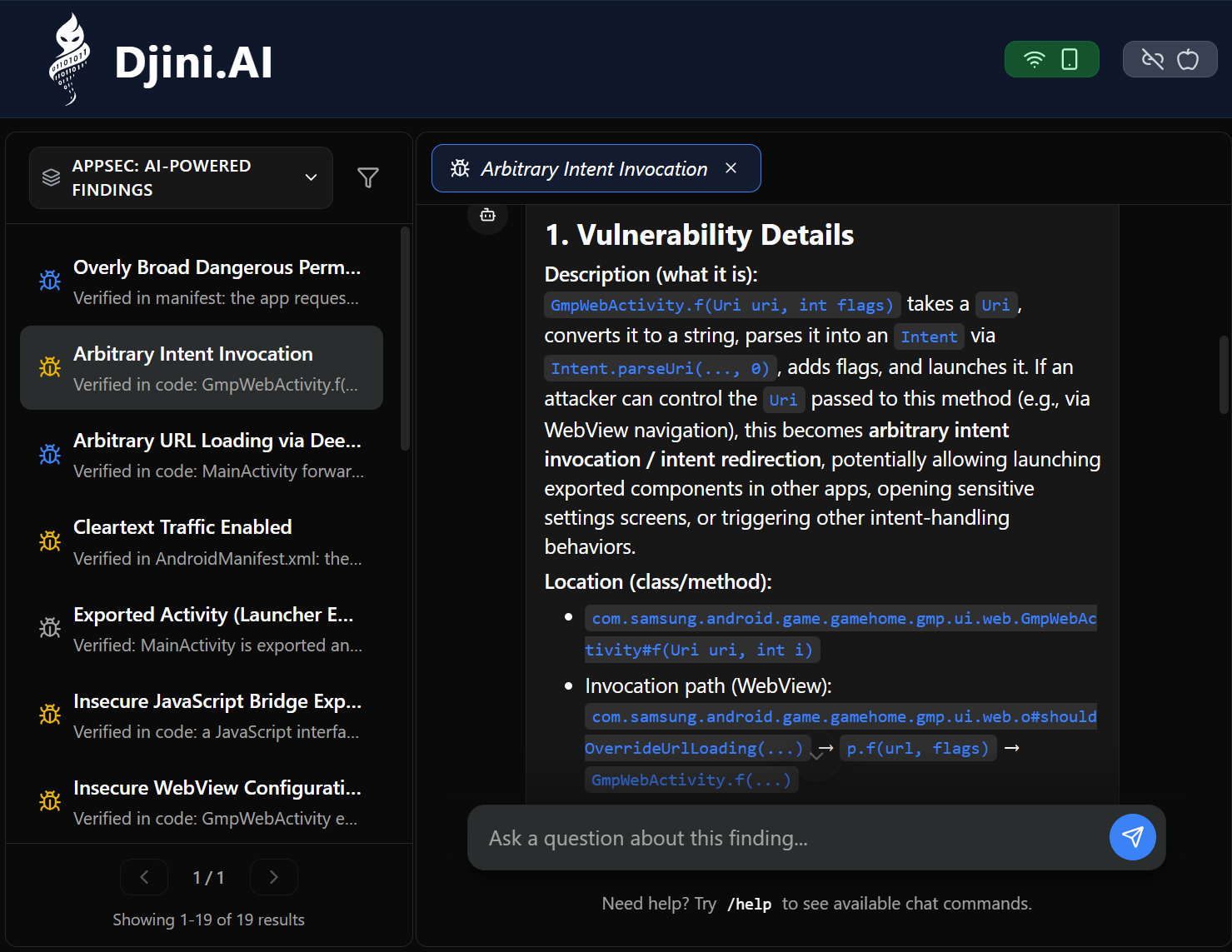This screenshot has height=952, width=1232.
Task: Click the Vulnerability Details heading
Action: (699, 235)
